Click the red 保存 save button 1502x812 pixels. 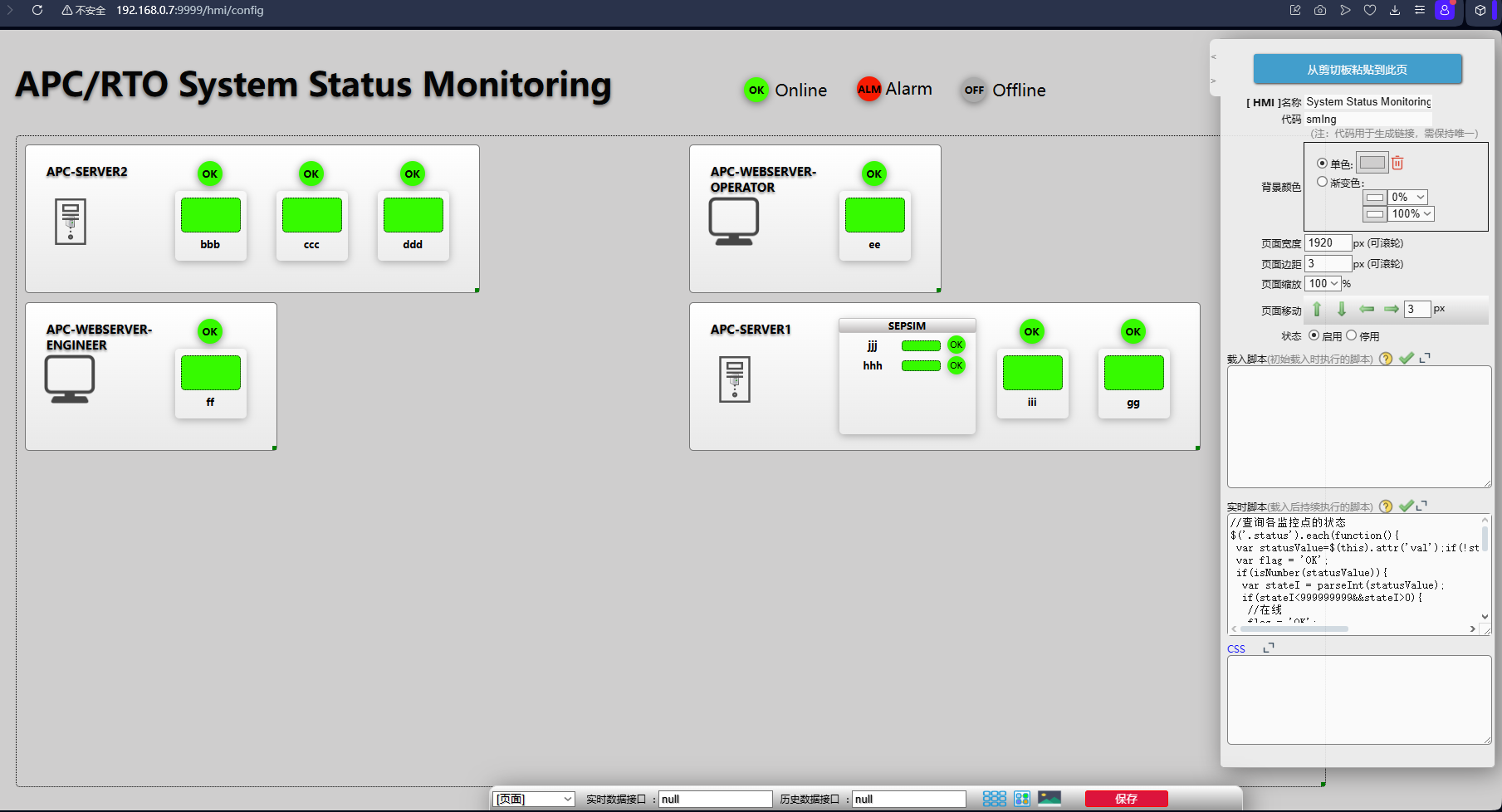point(1126,799)
